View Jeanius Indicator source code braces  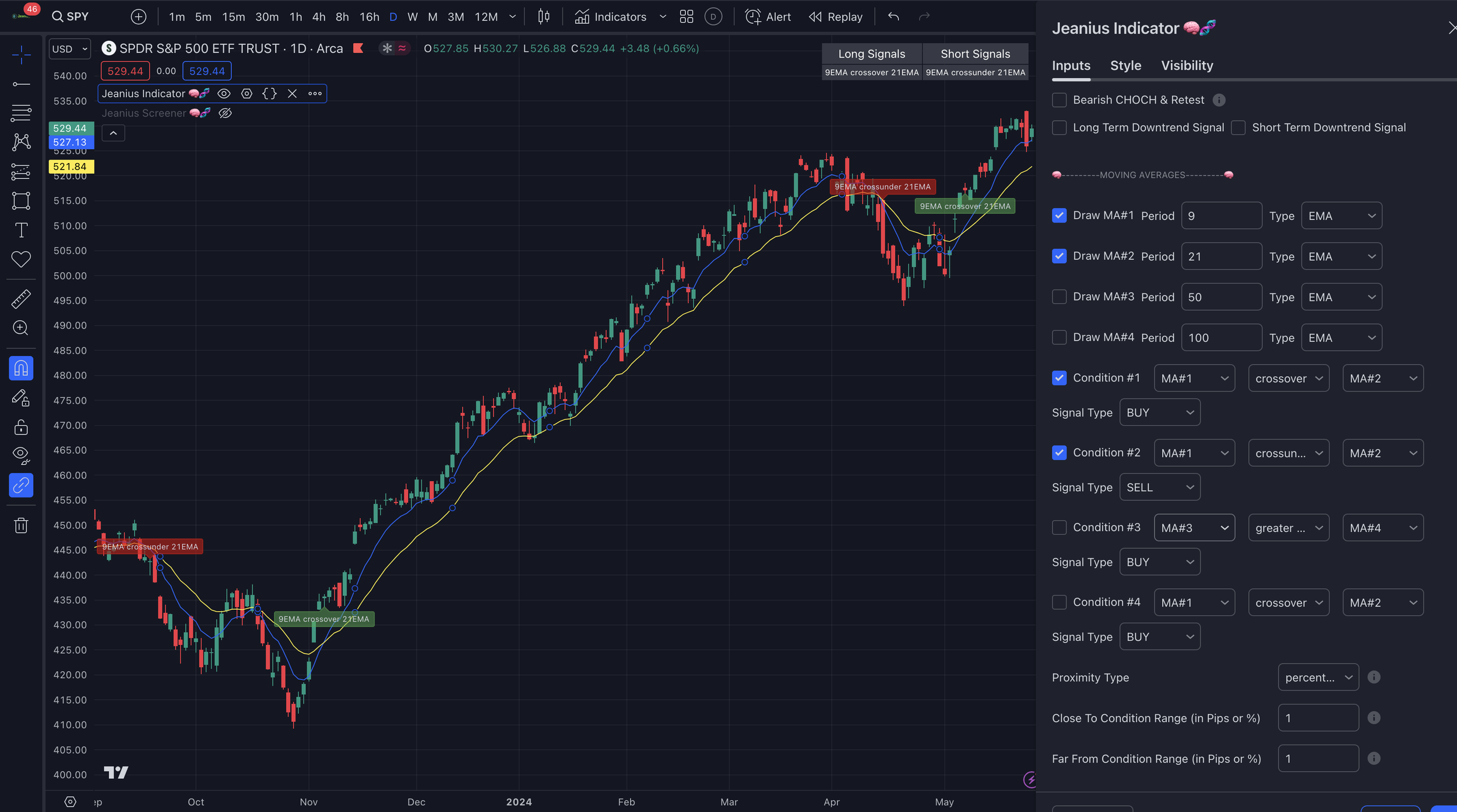point(269,94)
